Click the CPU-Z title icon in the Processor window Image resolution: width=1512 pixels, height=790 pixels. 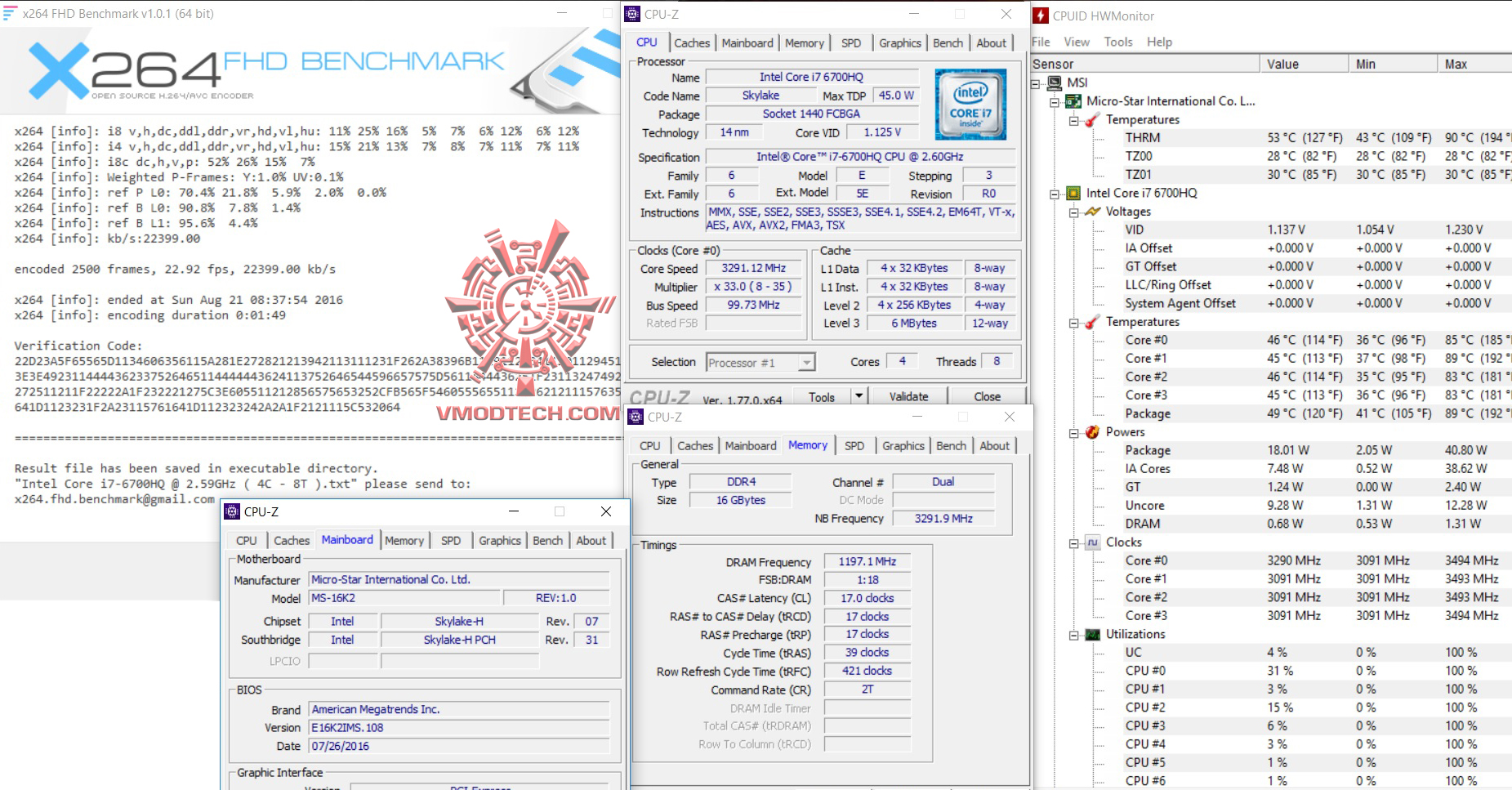(x=632, y=14)
